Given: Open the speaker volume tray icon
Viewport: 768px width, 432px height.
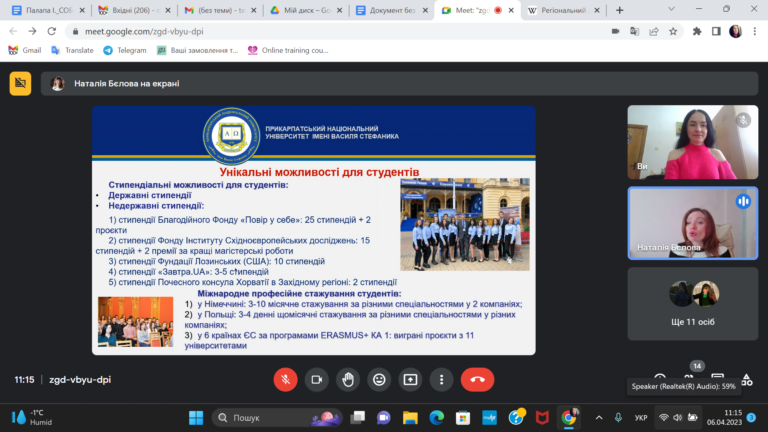Looking at the screenshot, I should 678,418.
